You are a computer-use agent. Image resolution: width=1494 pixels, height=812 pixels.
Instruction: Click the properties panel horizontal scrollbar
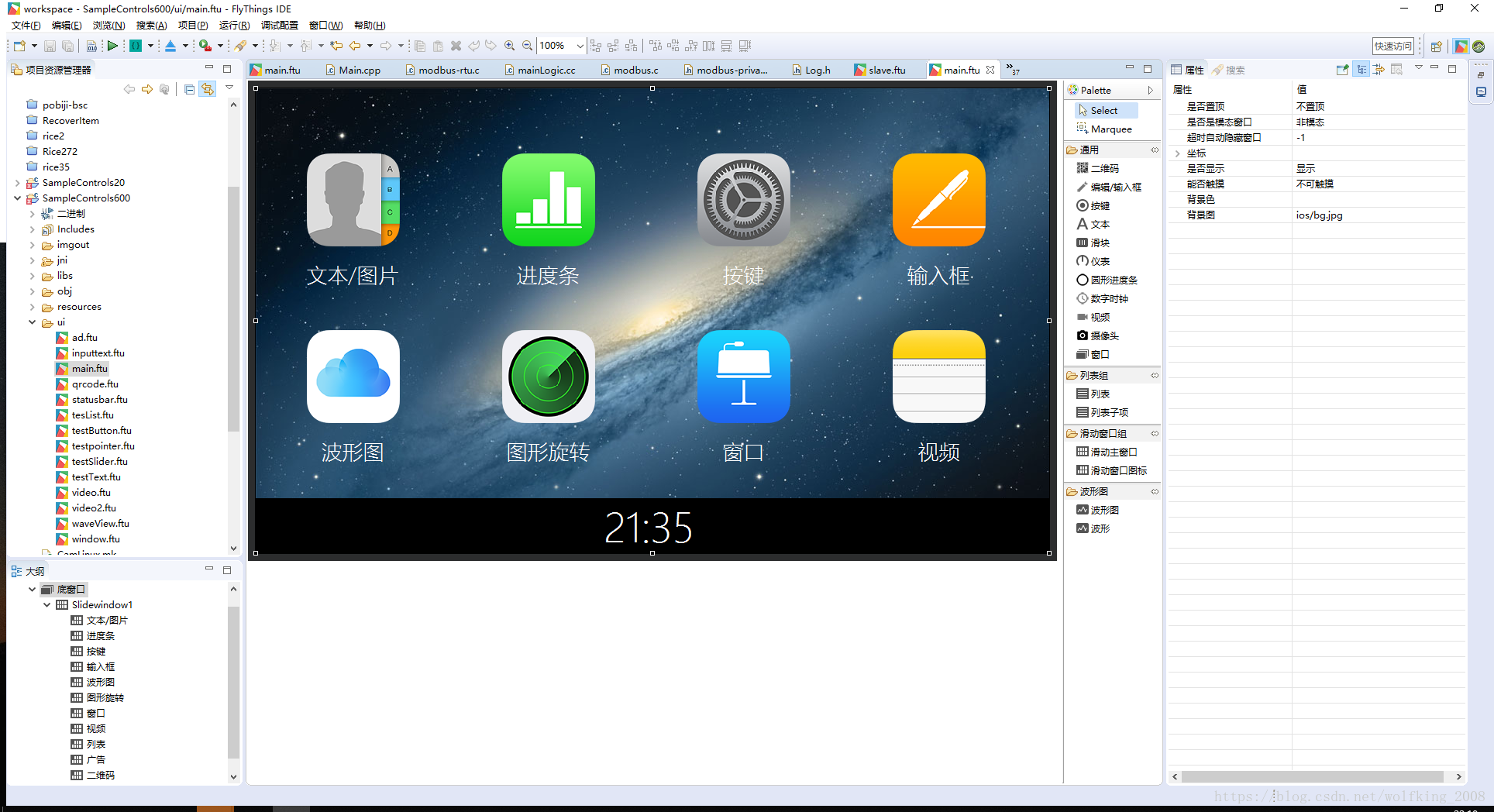click(x=1312, y=777)
